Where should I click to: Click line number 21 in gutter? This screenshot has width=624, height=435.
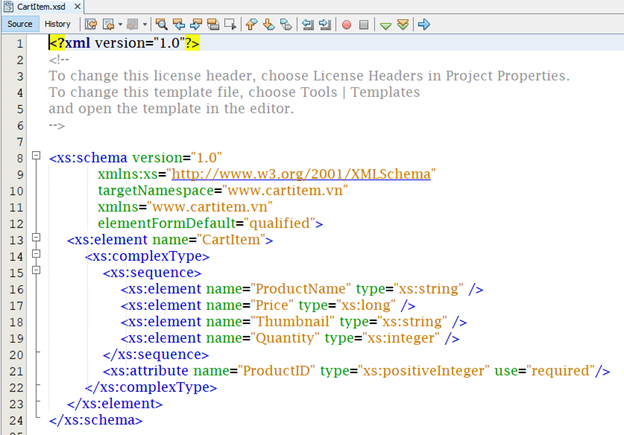16,371
